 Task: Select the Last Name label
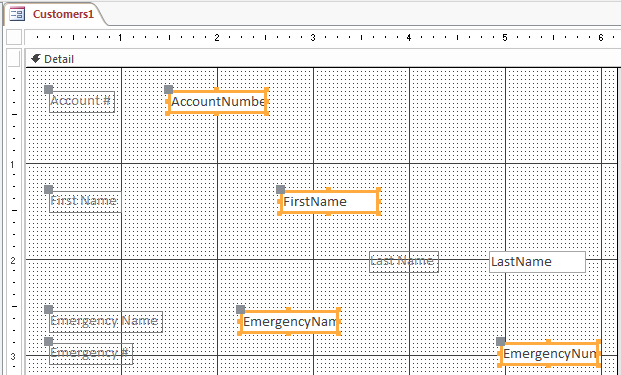point(404,262)
